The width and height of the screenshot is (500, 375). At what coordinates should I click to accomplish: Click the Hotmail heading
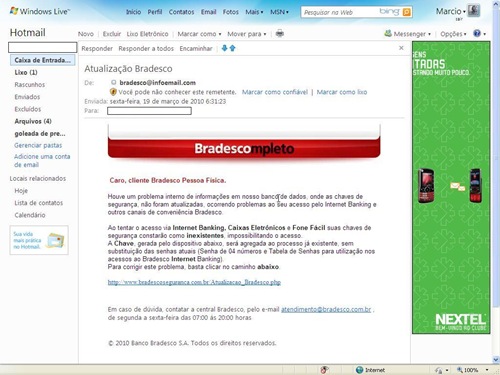coord(28,33)
